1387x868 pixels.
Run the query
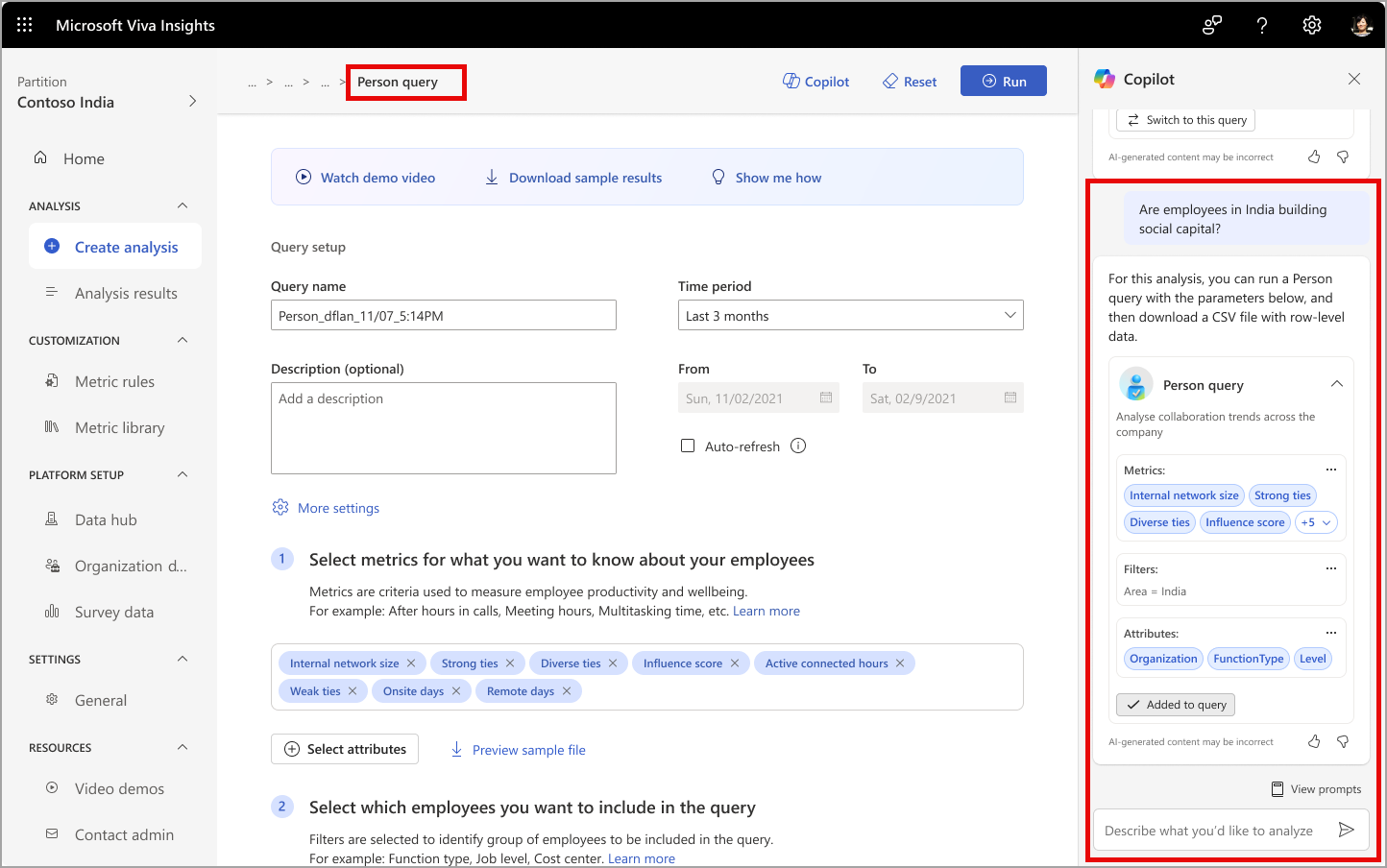tap(1004, 81)
